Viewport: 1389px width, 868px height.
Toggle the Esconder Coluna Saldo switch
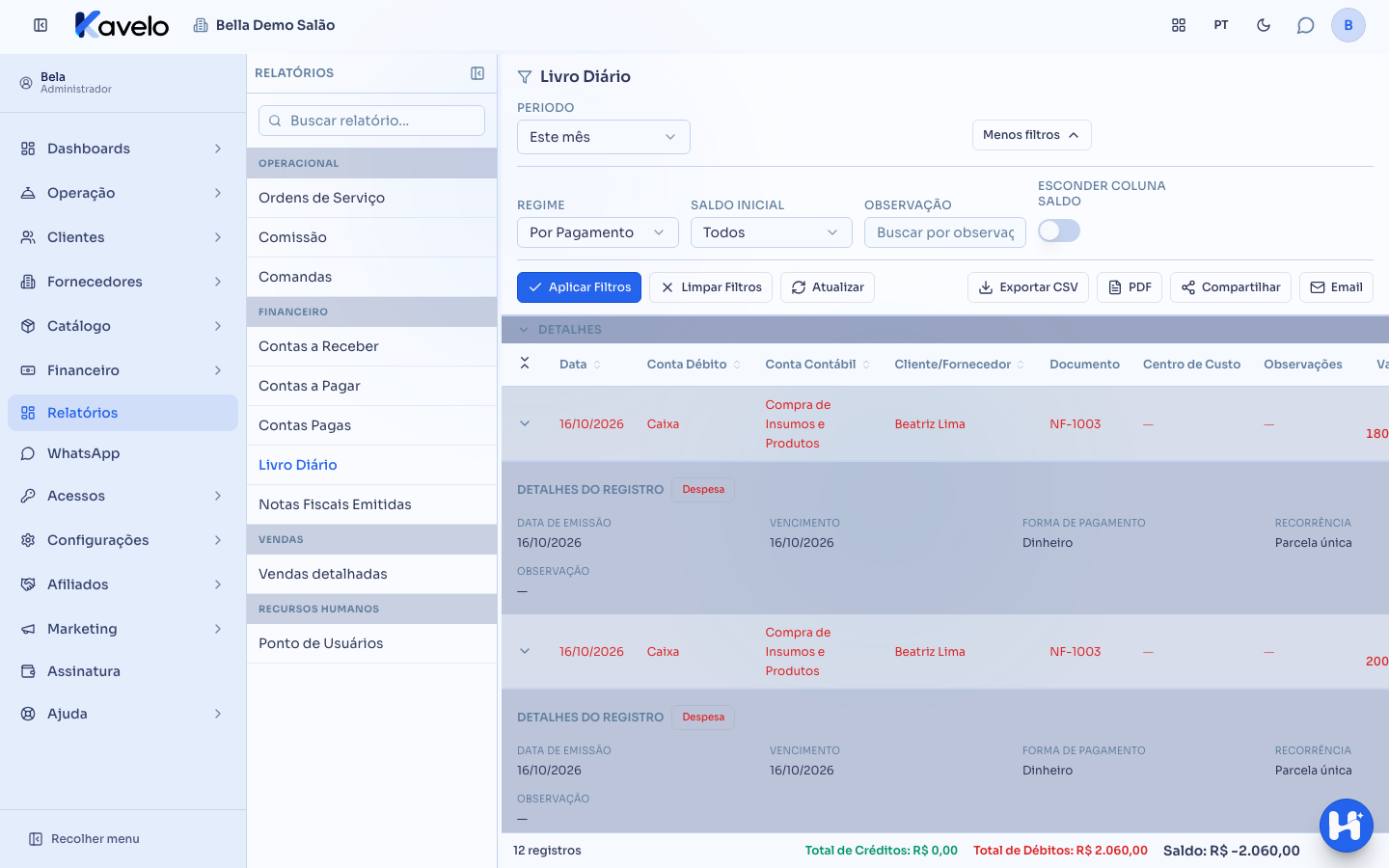pyautogui.click(x=1059, y=231)
